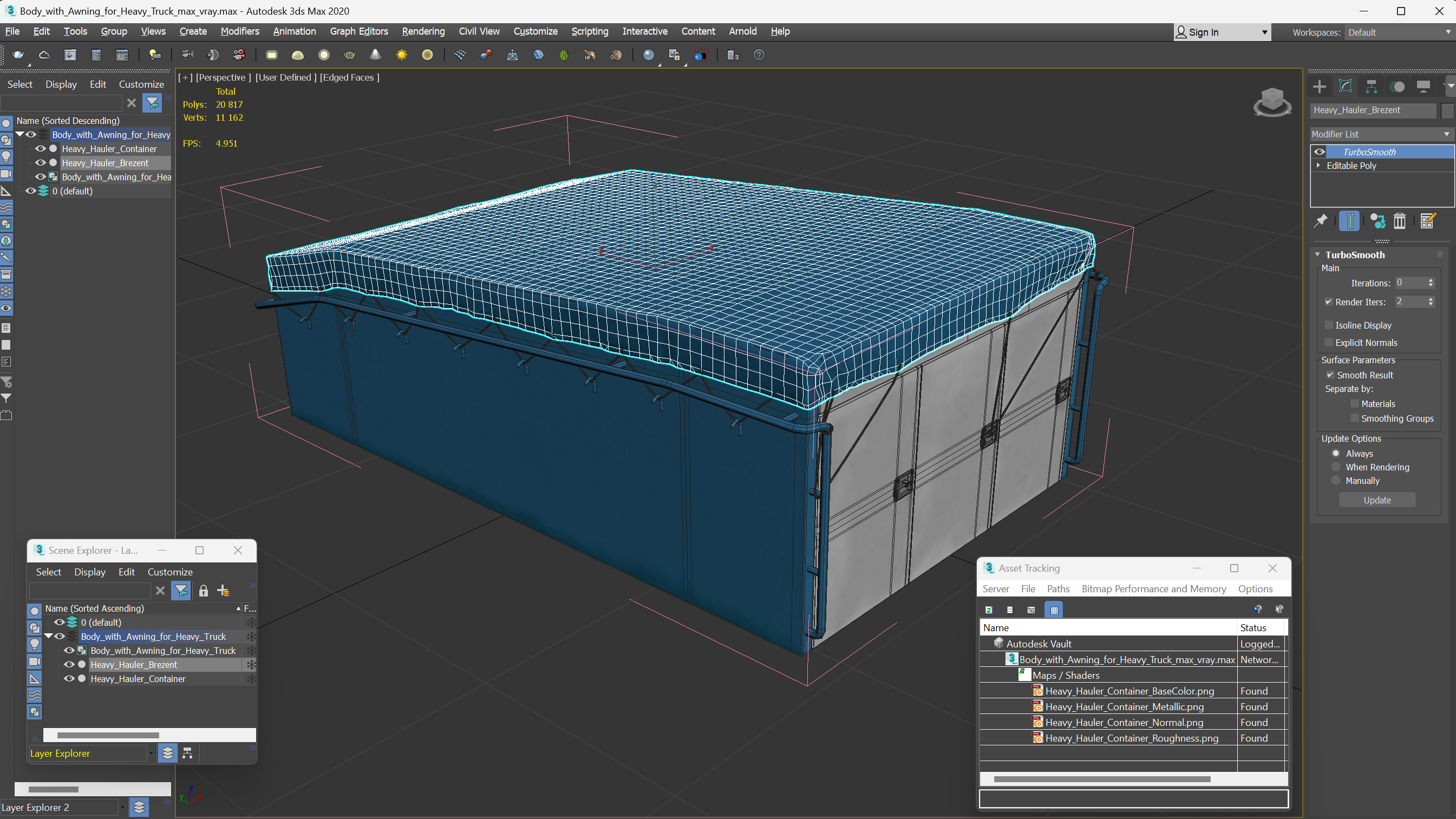
Task: Enable Separate by Materials checkbox
Action: [1354, 404]
